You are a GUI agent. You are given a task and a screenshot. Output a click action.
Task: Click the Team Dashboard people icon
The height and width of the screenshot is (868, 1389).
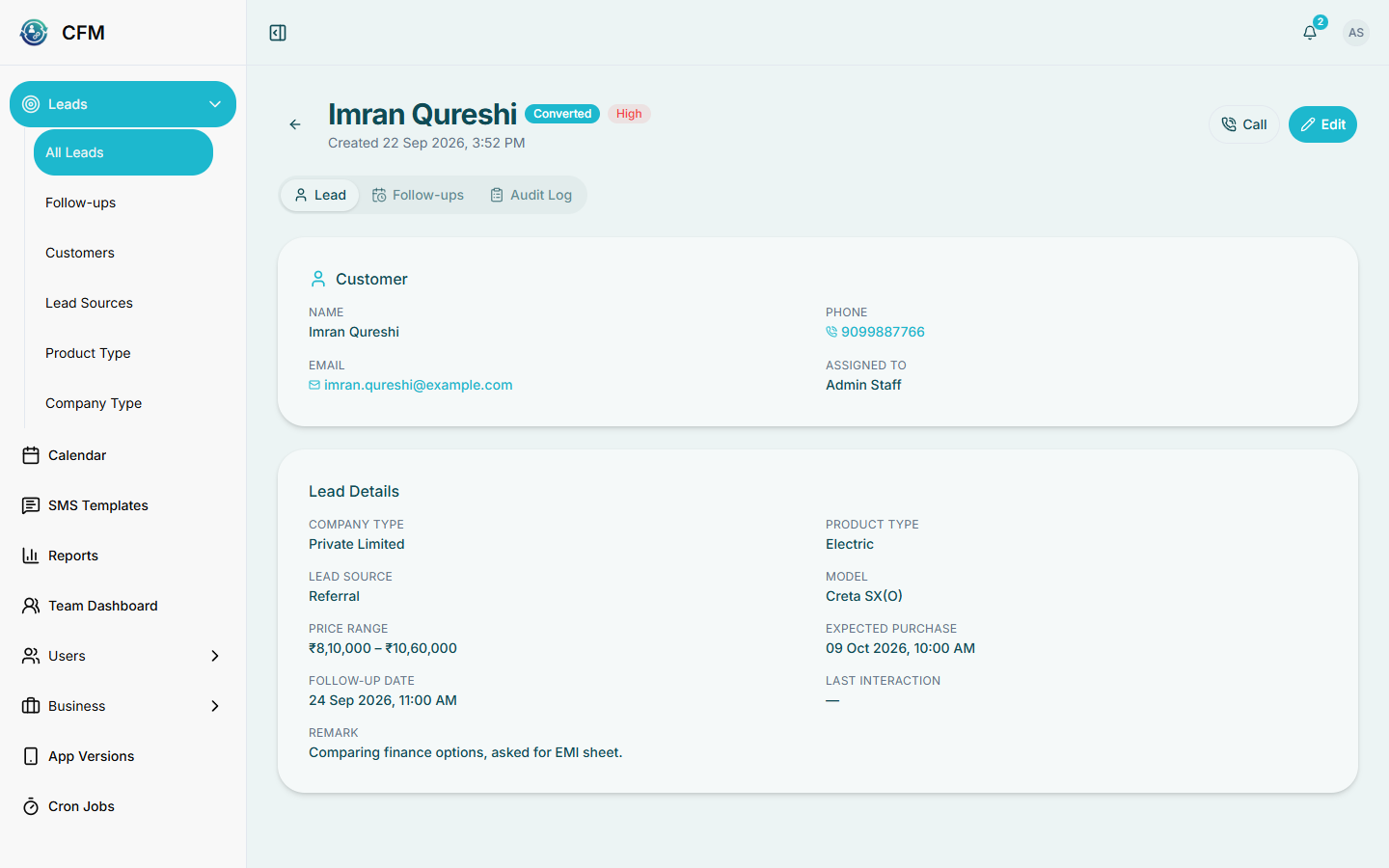pyautogui.click(x=31, y=606)
